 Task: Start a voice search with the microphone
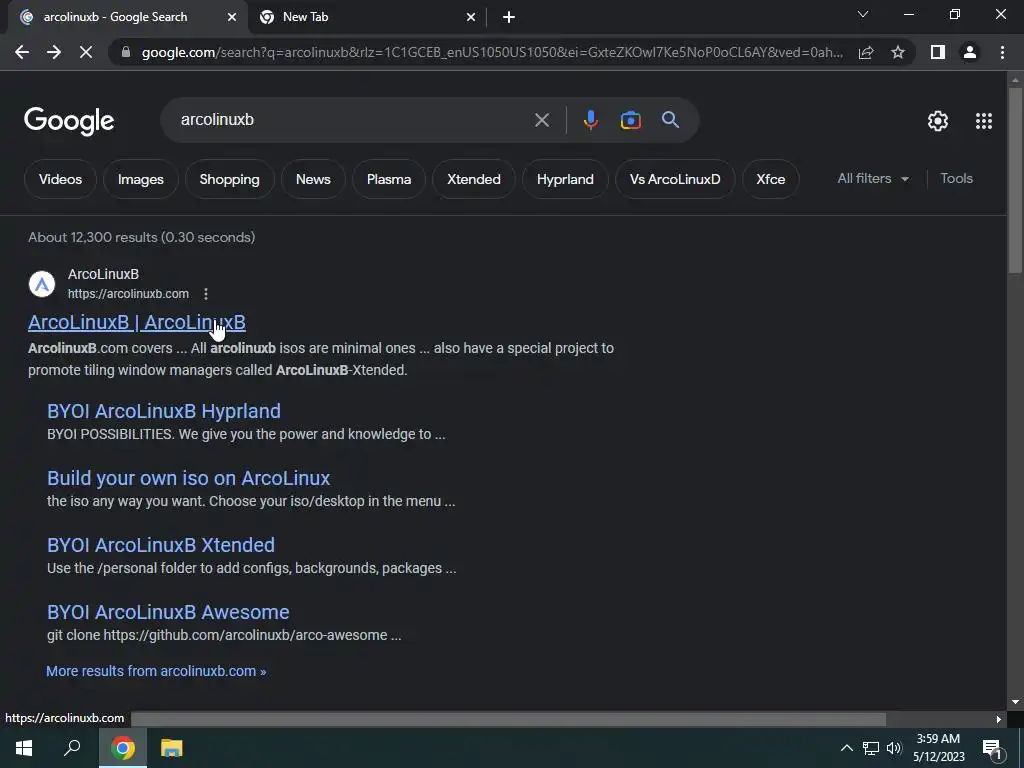590,120
